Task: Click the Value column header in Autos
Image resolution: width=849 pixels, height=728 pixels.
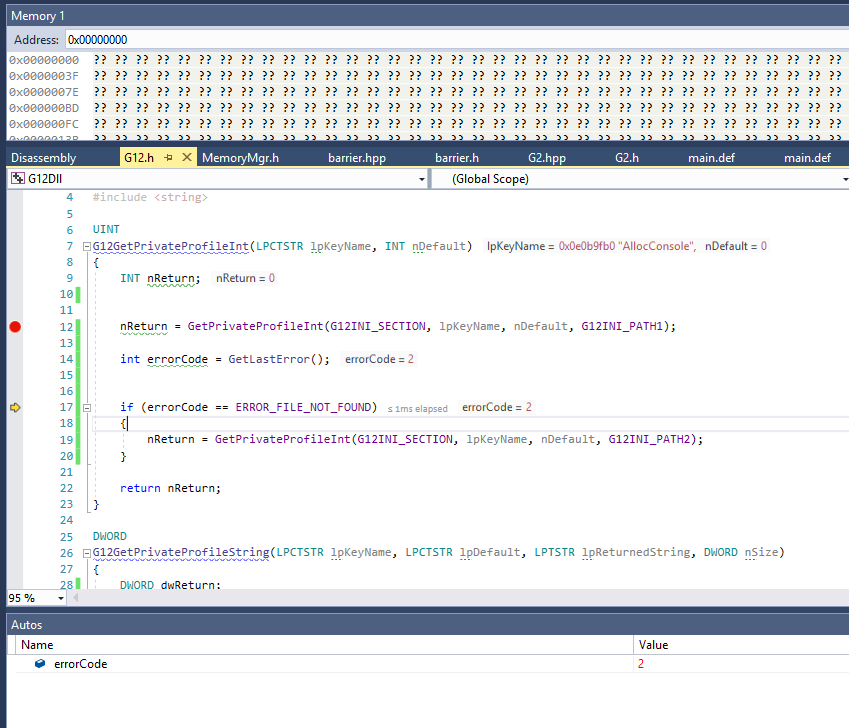Action: (654, 645)
